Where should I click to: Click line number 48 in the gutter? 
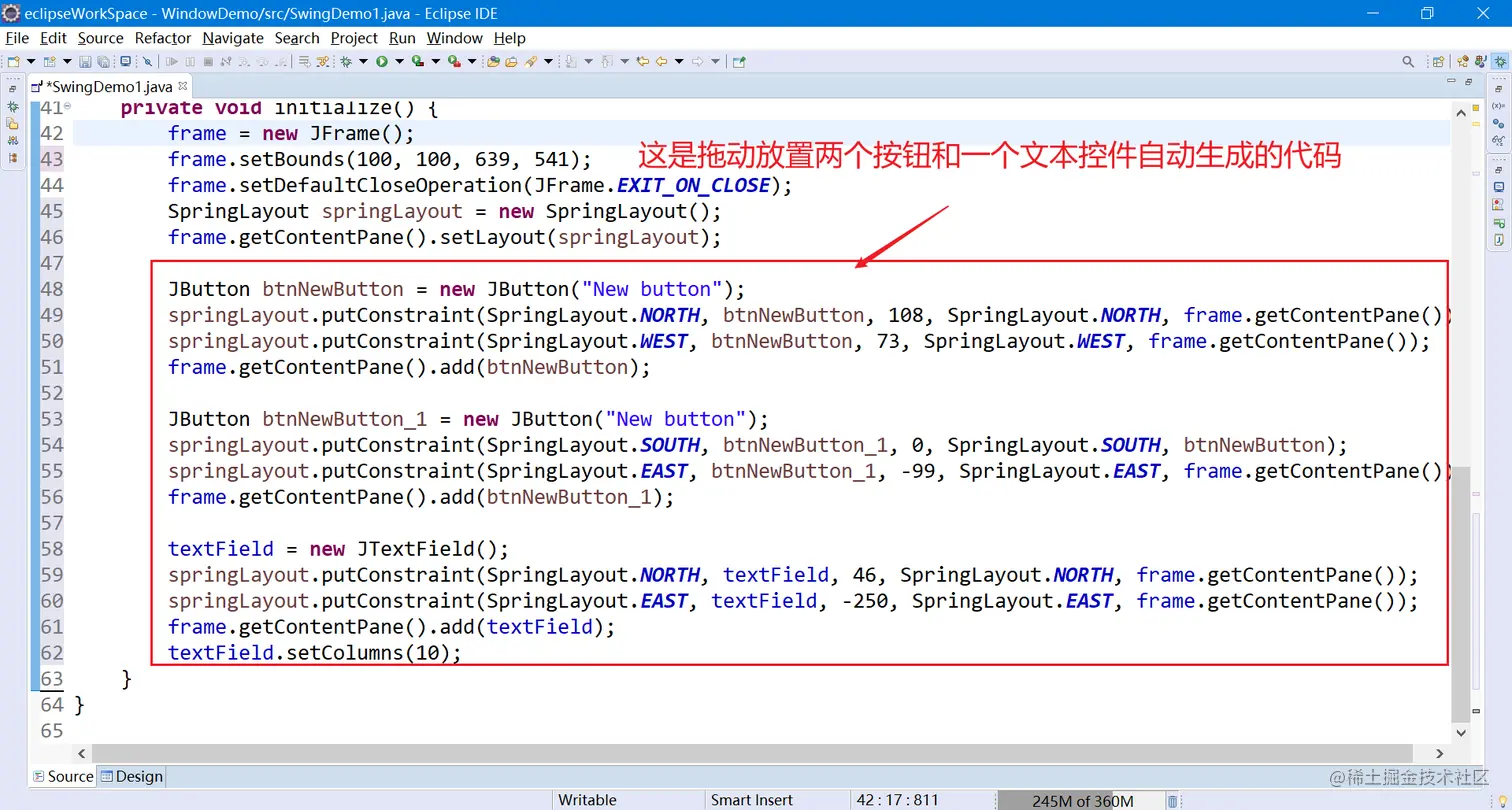[x=52, y=289]
